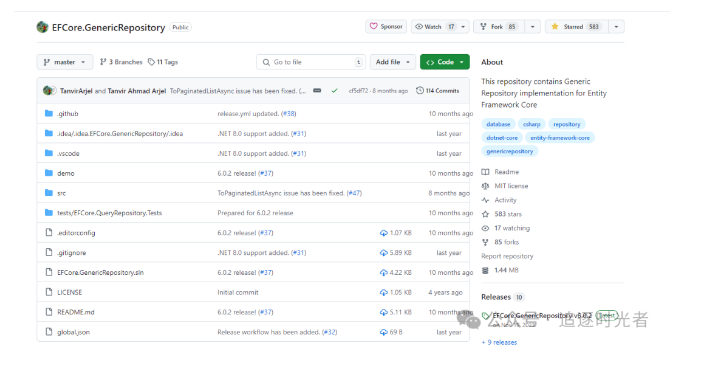Click the Fork 85 button
Viewport: 718px width, 366px height.
tap(499, 27)
